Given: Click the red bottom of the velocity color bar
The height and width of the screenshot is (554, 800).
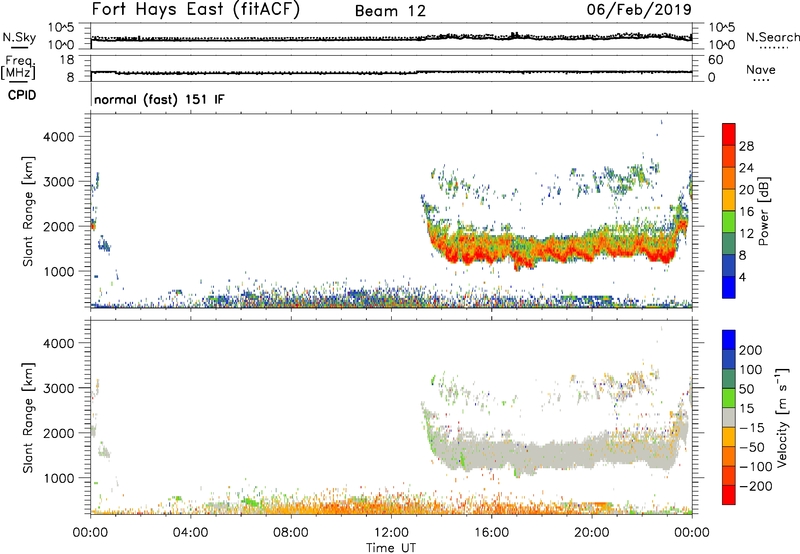Looking at the screenshot, I should coord(729,495).
